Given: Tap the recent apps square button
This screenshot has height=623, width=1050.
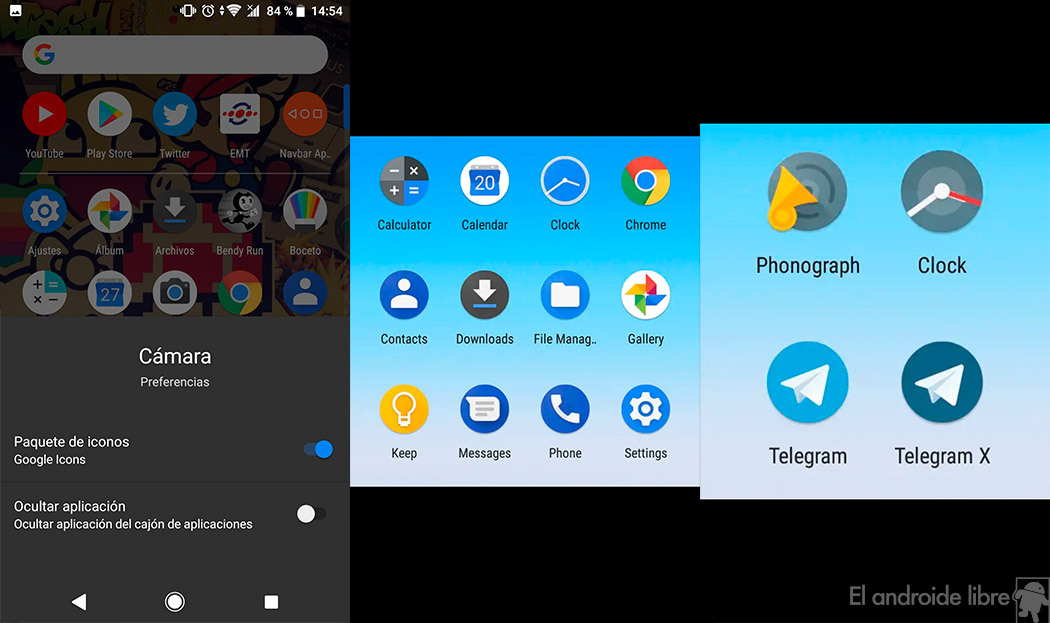Looking at the screenshot, I should point(271,602).
